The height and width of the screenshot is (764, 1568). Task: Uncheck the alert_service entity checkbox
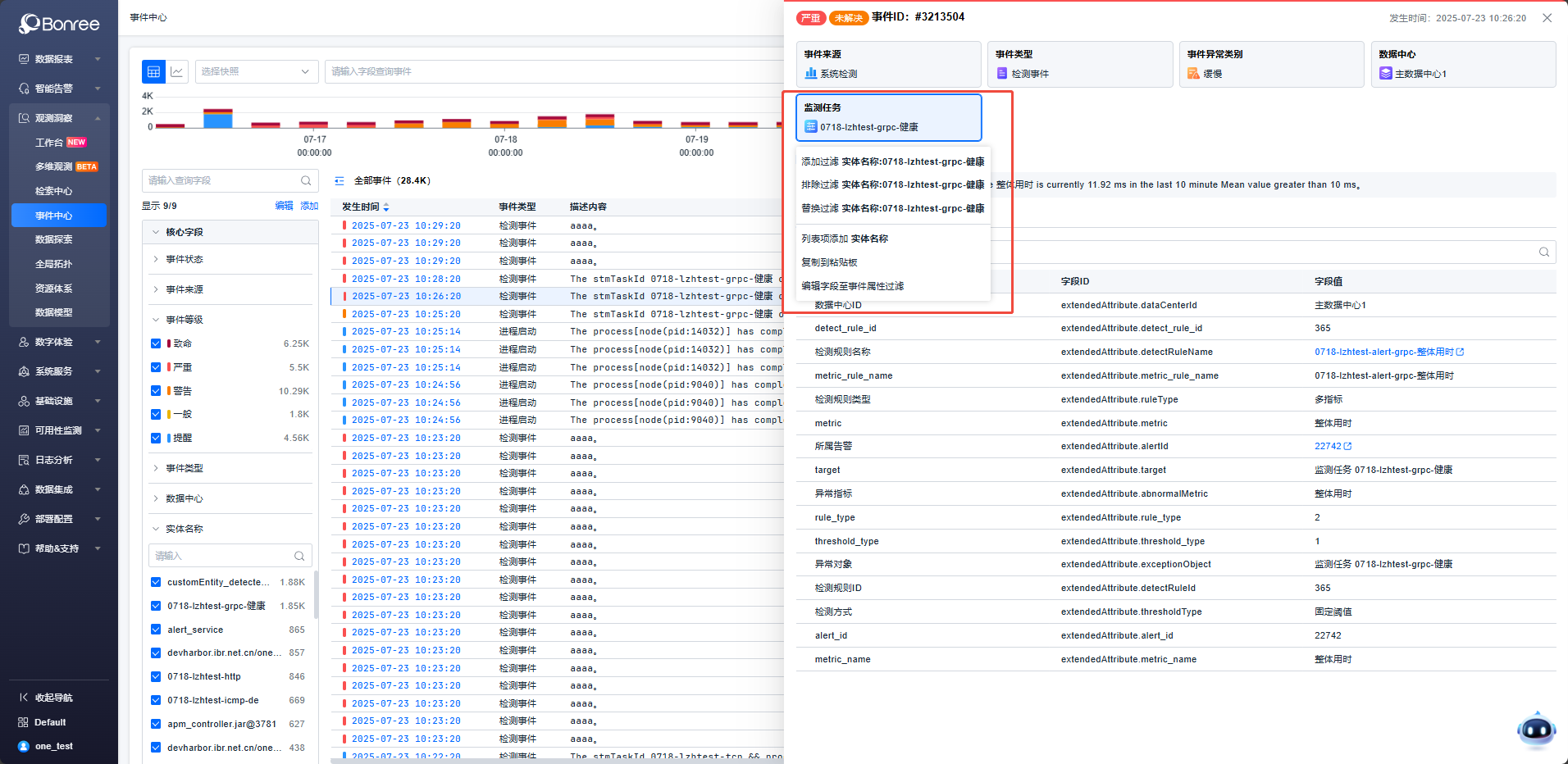coord(156,630)
